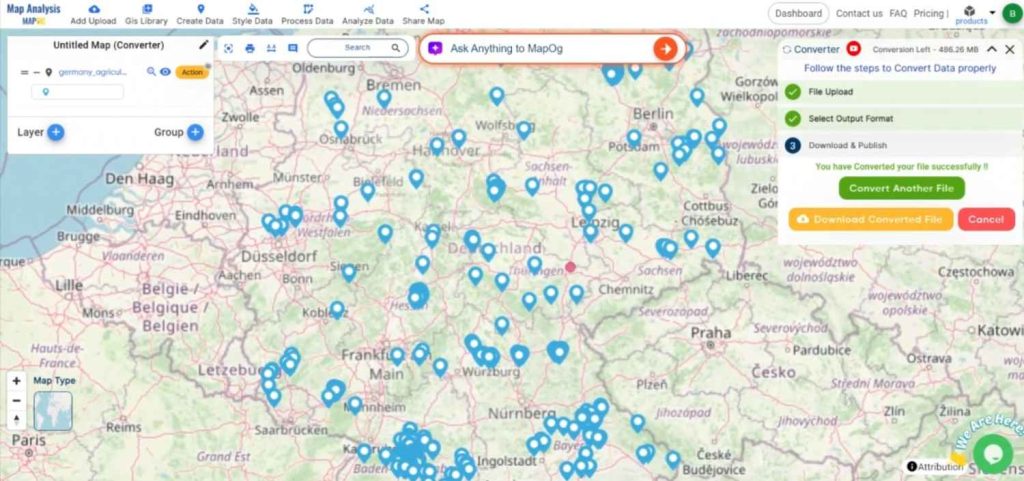Click the pencil icon to rename the map
The height and width of the screenshot is (481, 1024).
[x=204, y=44]
